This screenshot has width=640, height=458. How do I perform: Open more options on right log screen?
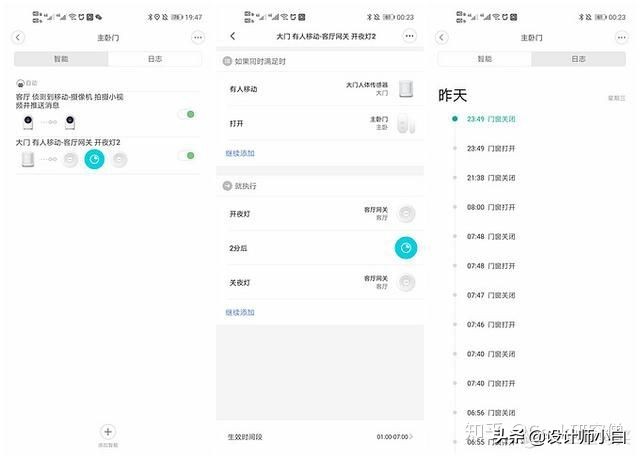point(621,38)
